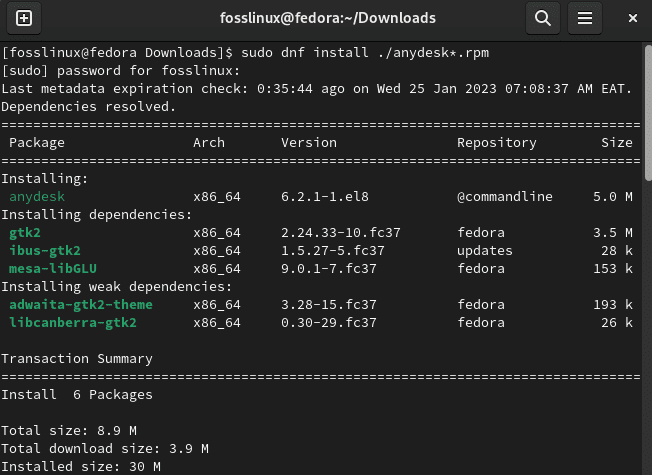Click the x86_64 arch in the ibus-gtk2 row
This screenshot has height=475, width=652.
point(217,251)
